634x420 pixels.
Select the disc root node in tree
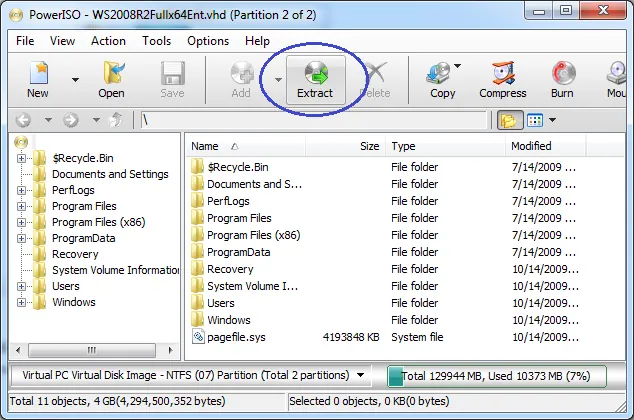tap(21, 142)
